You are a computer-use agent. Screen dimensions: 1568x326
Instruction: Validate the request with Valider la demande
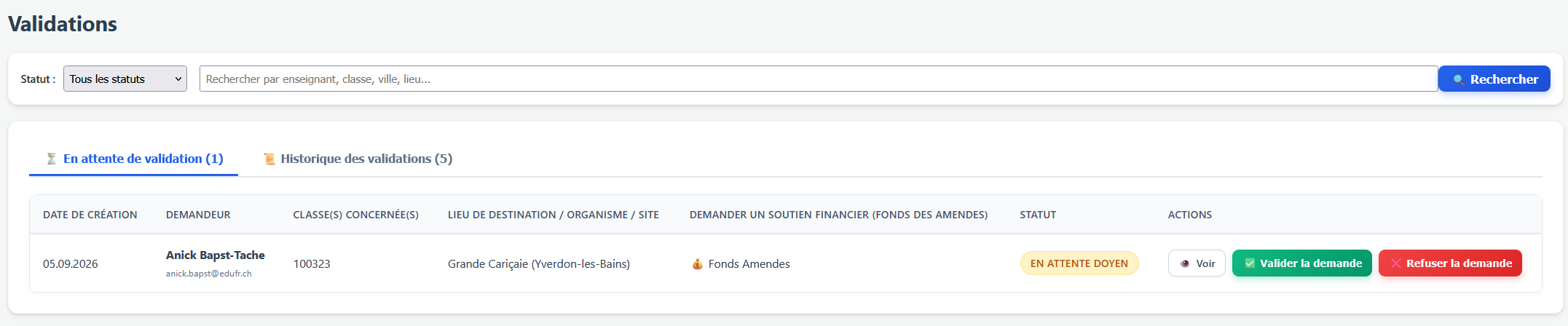tap(1302, 263)
